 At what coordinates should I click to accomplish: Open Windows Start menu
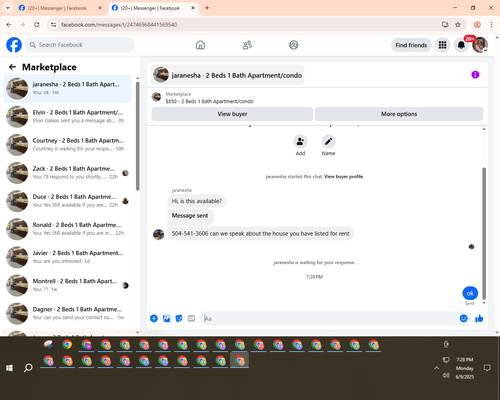(x=9, y=368)
